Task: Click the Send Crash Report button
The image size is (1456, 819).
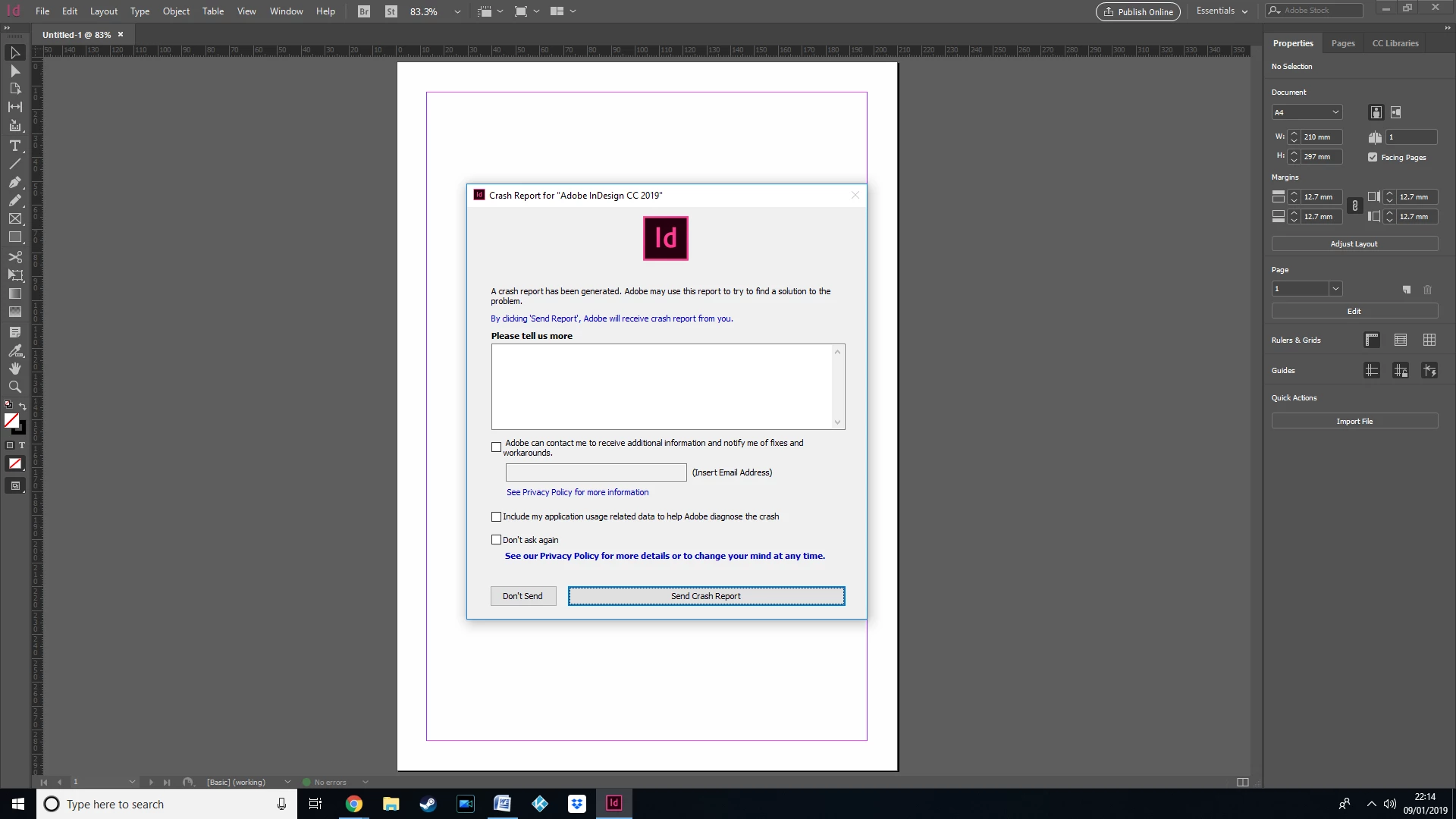Action: click(705, 596)
